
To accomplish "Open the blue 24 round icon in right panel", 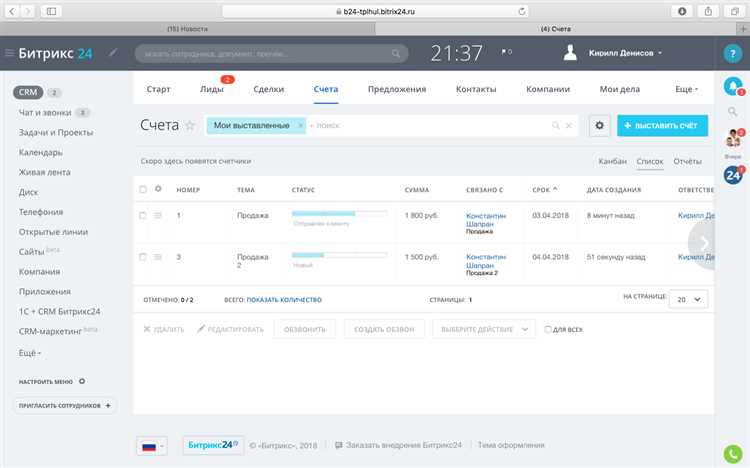I will coord(733,175).
